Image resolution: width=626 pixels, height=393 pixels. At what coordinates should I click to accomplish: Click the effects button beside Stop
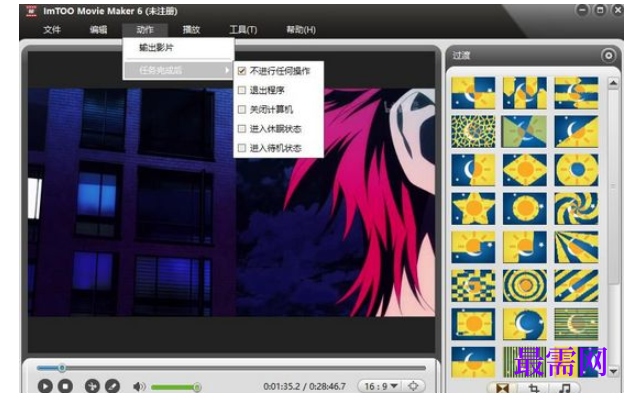click(92, 386)
